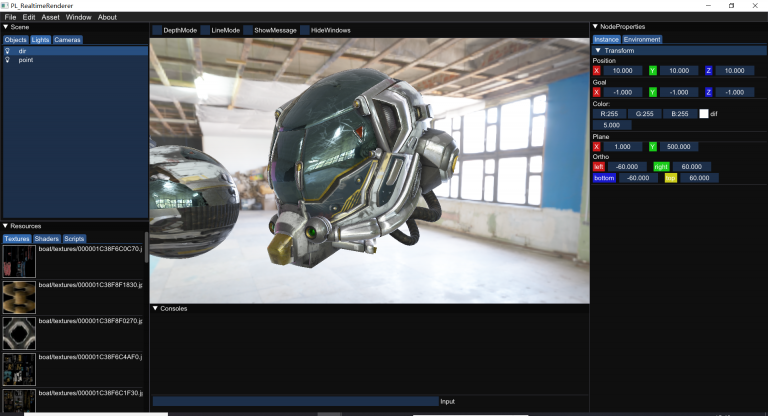Collapse the Consoles panel
This screenshot has height=416, width=768.
(x=155, y=308)
